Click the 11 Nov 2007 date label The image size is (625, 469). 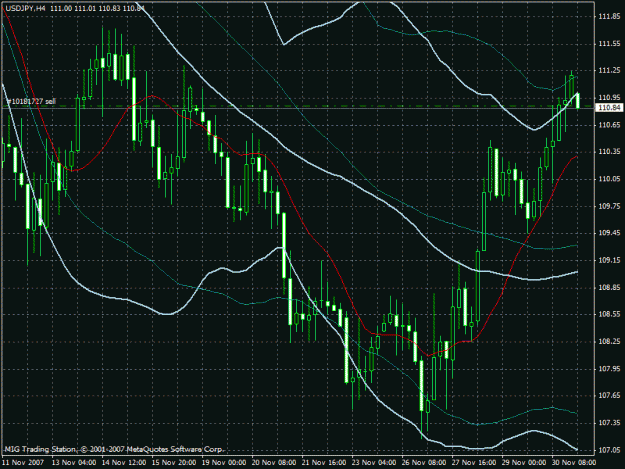tap(23, 462)
